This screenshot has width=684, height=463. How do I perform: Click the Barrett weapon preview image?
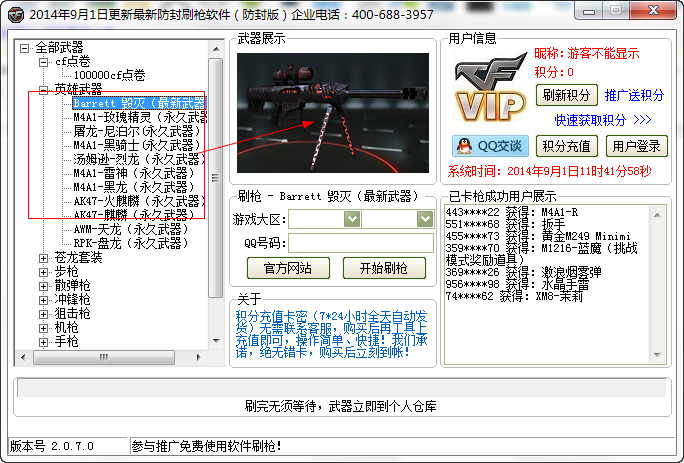pyautogui.click(x=333, y=113)
